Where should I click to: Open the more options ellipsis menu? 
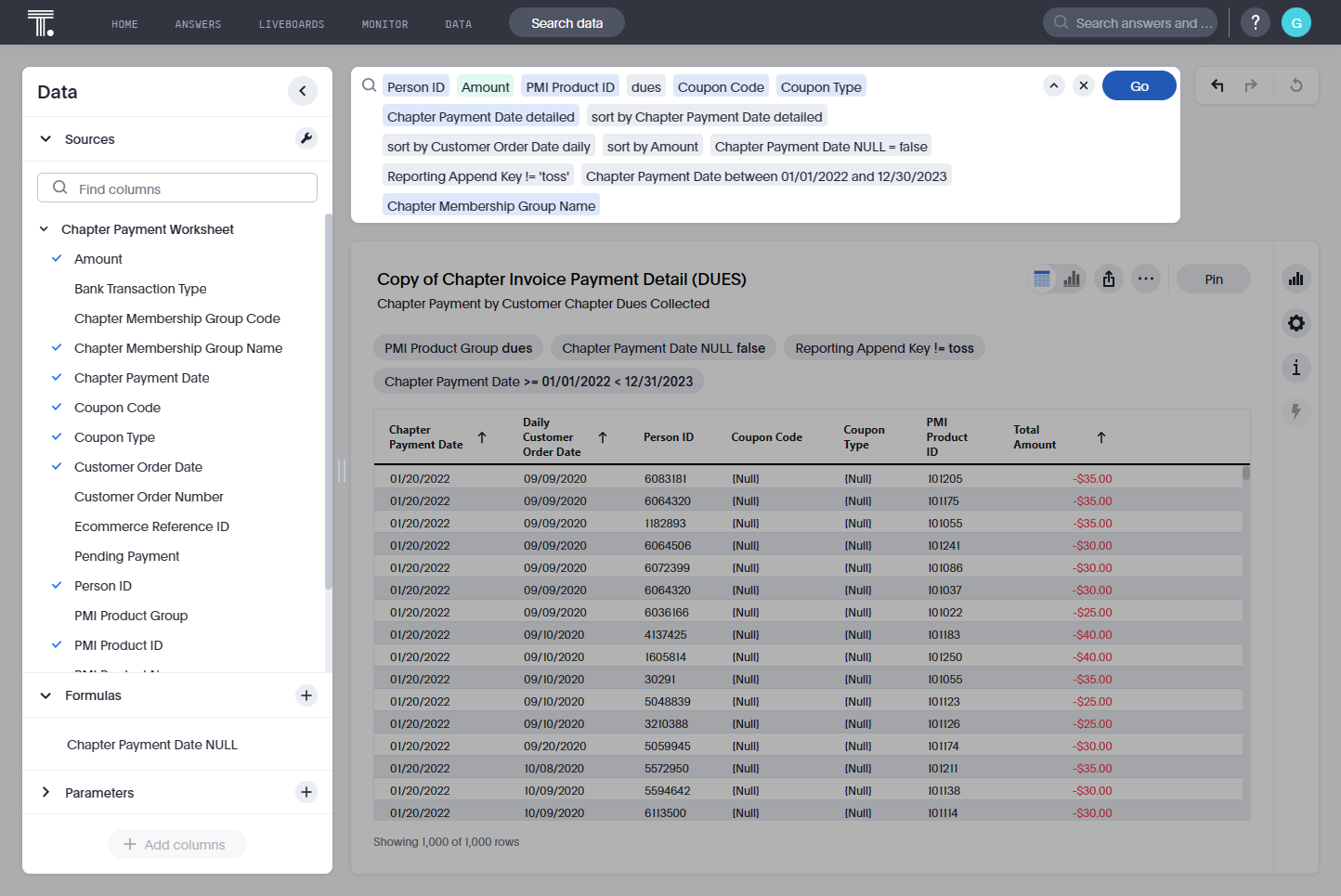1146,279
